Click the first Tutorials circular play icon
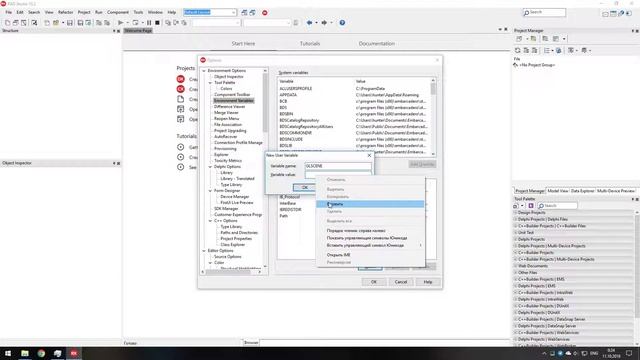640x360 pixels. 180,147
